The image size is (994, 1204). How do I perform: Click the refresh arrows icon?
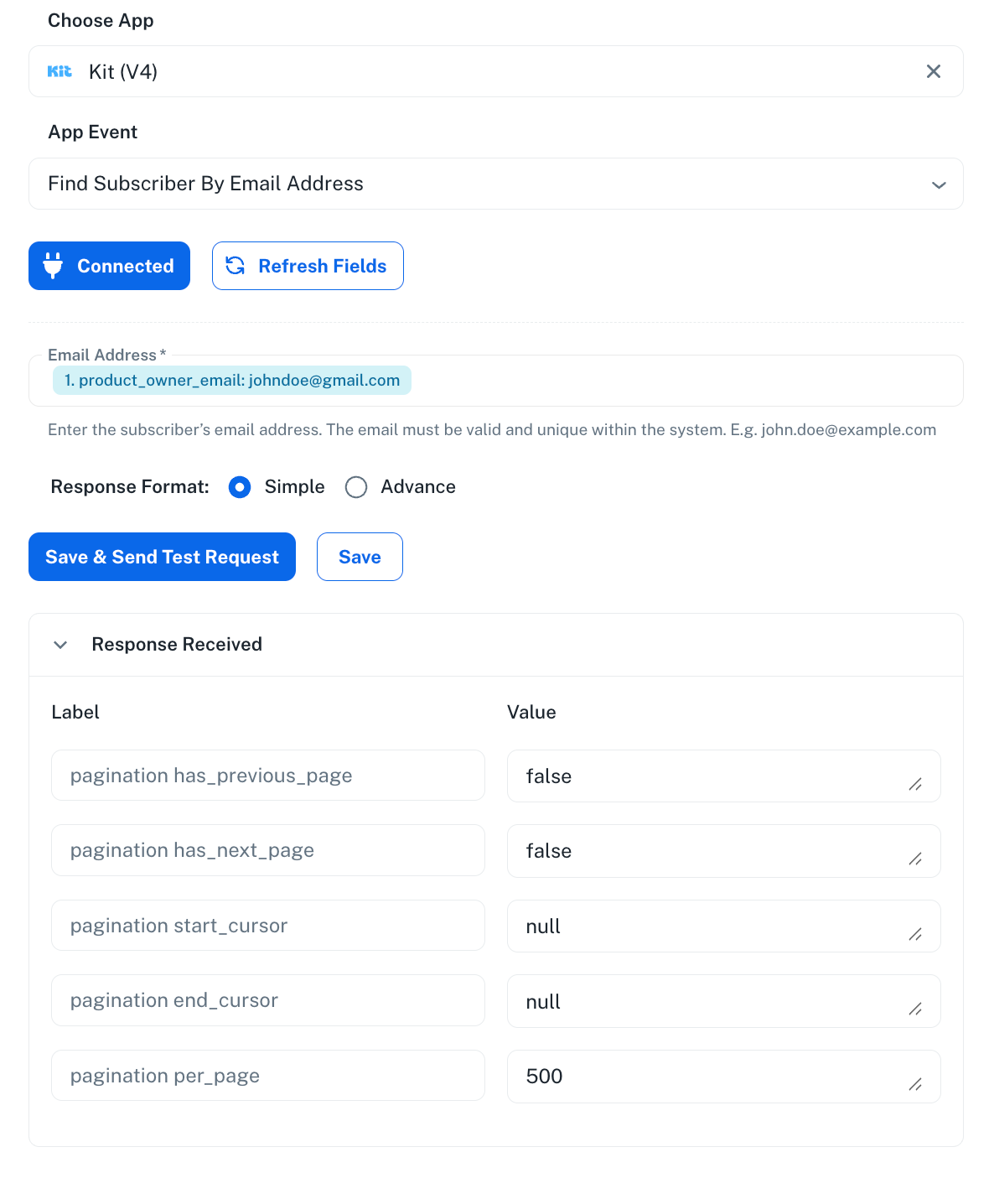[x=236, y=266]
